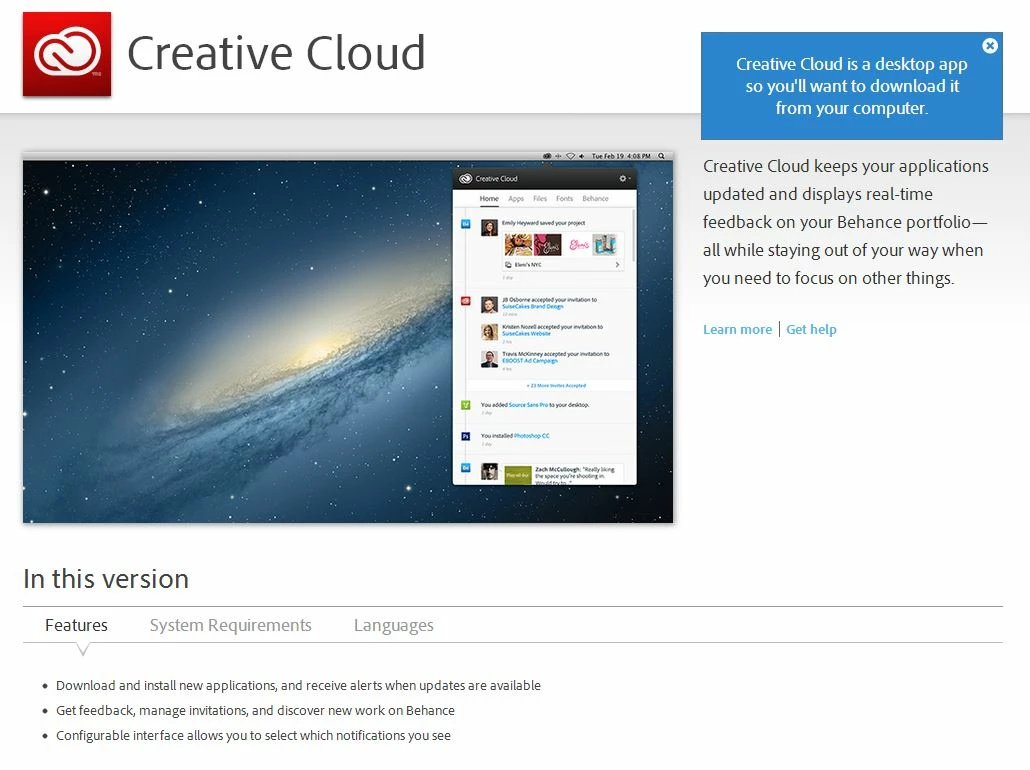
Task: Open the Get help link
Action: click(811, 330)
